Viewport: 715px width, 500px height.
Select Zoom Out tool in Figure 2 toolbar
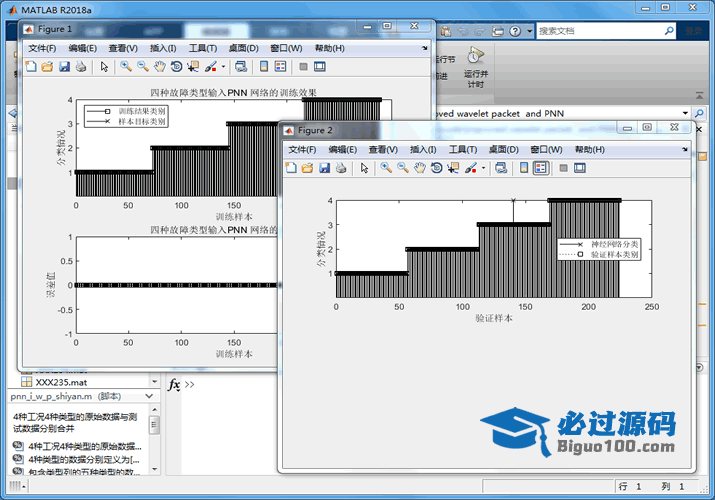[x=403, y=168]
